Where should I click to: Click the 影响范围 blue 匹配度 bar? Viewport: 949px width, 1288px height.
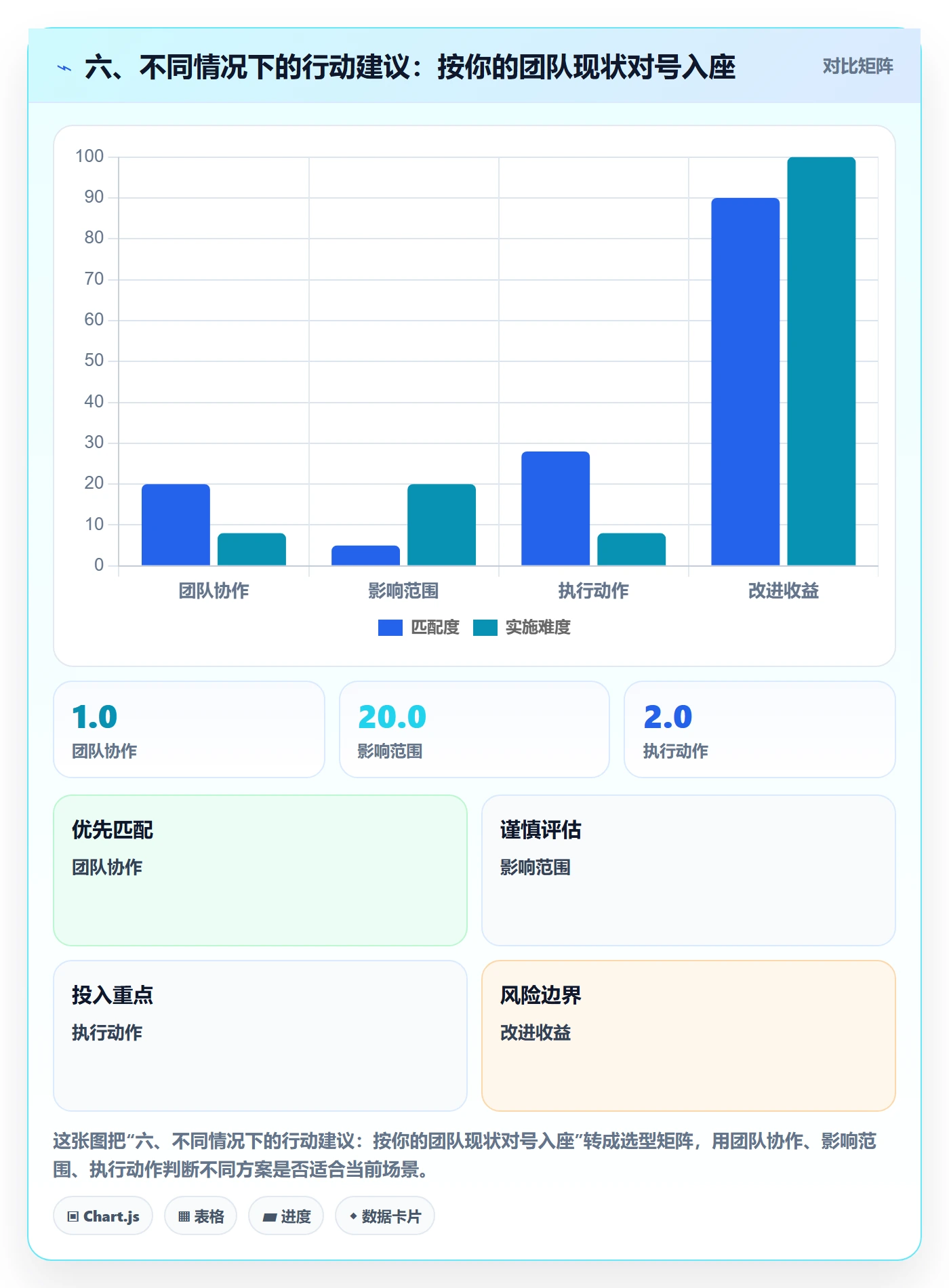(x=365, y=555)
